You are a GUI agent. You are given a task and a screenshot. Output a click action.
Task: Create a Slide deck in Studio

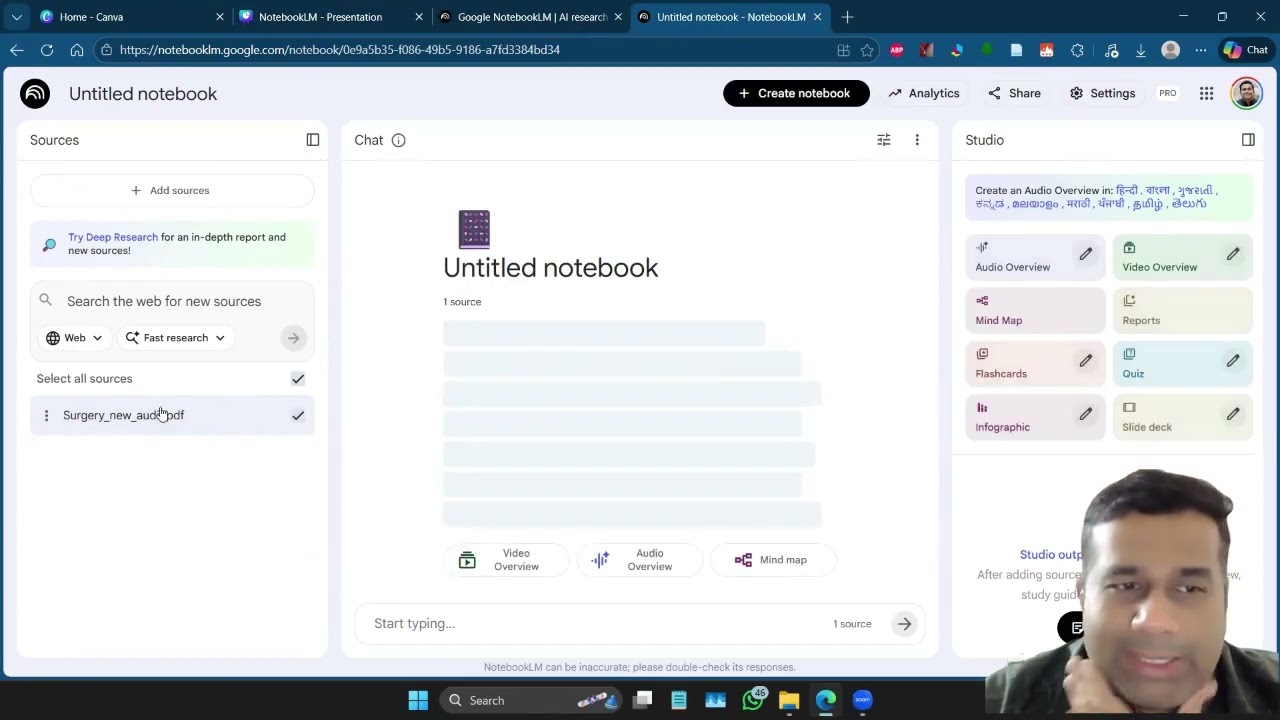[1182, 417]
